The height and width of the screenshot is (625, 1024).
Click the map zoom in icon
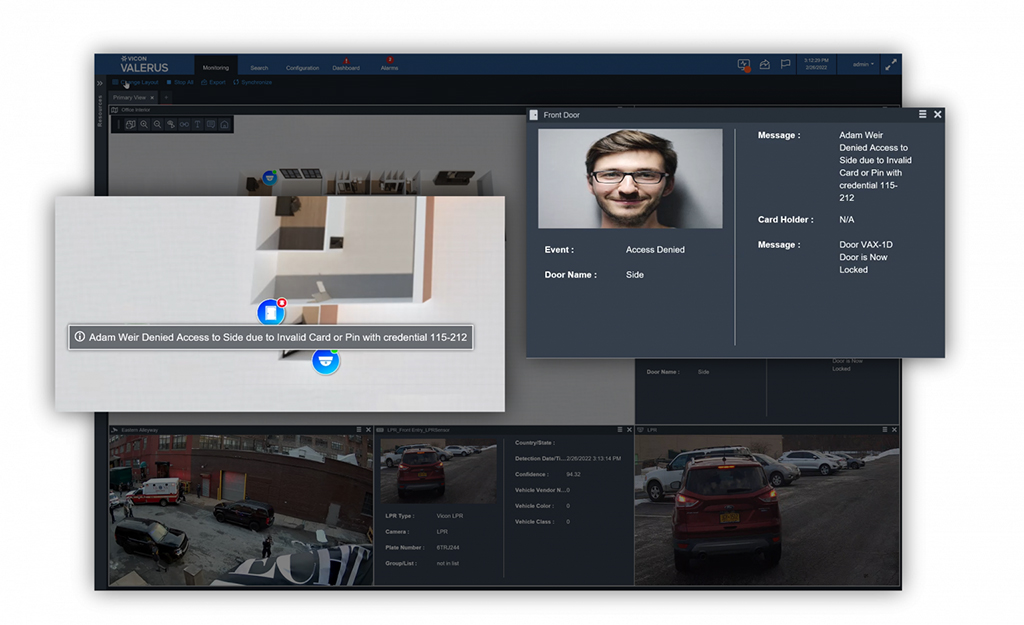tap(145, 125)
